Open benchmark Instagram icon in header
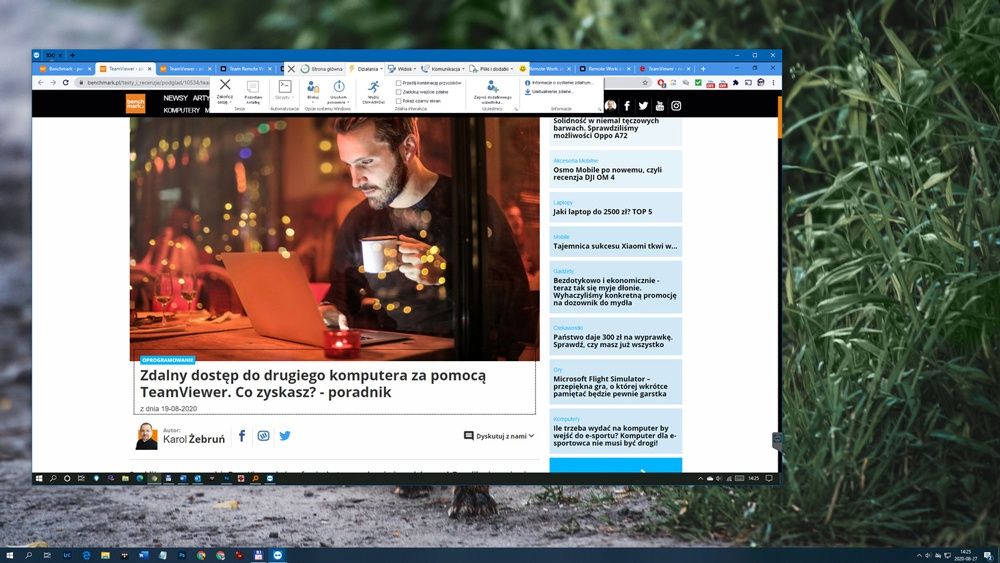The width and height of the screenshot is (1000, 563). click(676, 106)
